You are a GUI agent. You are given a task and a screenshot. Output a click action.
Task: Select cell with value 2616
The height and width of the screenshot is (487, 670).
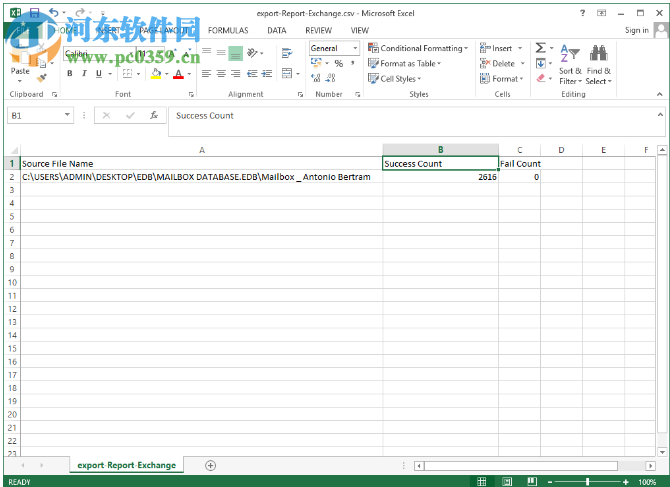pyautogui.click(x=440, y=177)
